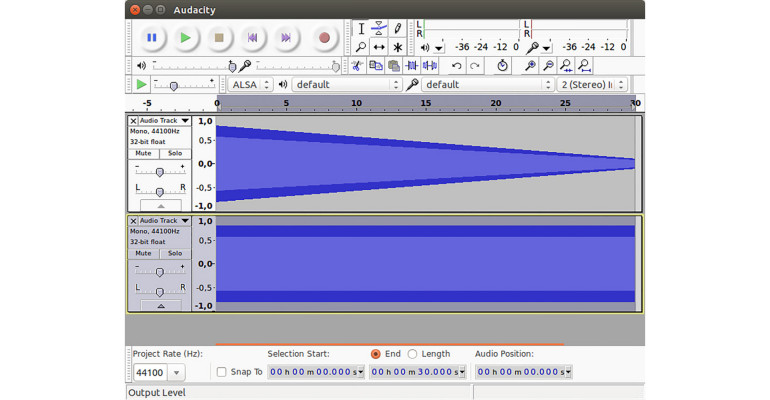The height and width of the screenshot is (400, 770).
Task: Open second Audio Track menu dropdown
Action: pyautogui.click(x=185, y=221)
